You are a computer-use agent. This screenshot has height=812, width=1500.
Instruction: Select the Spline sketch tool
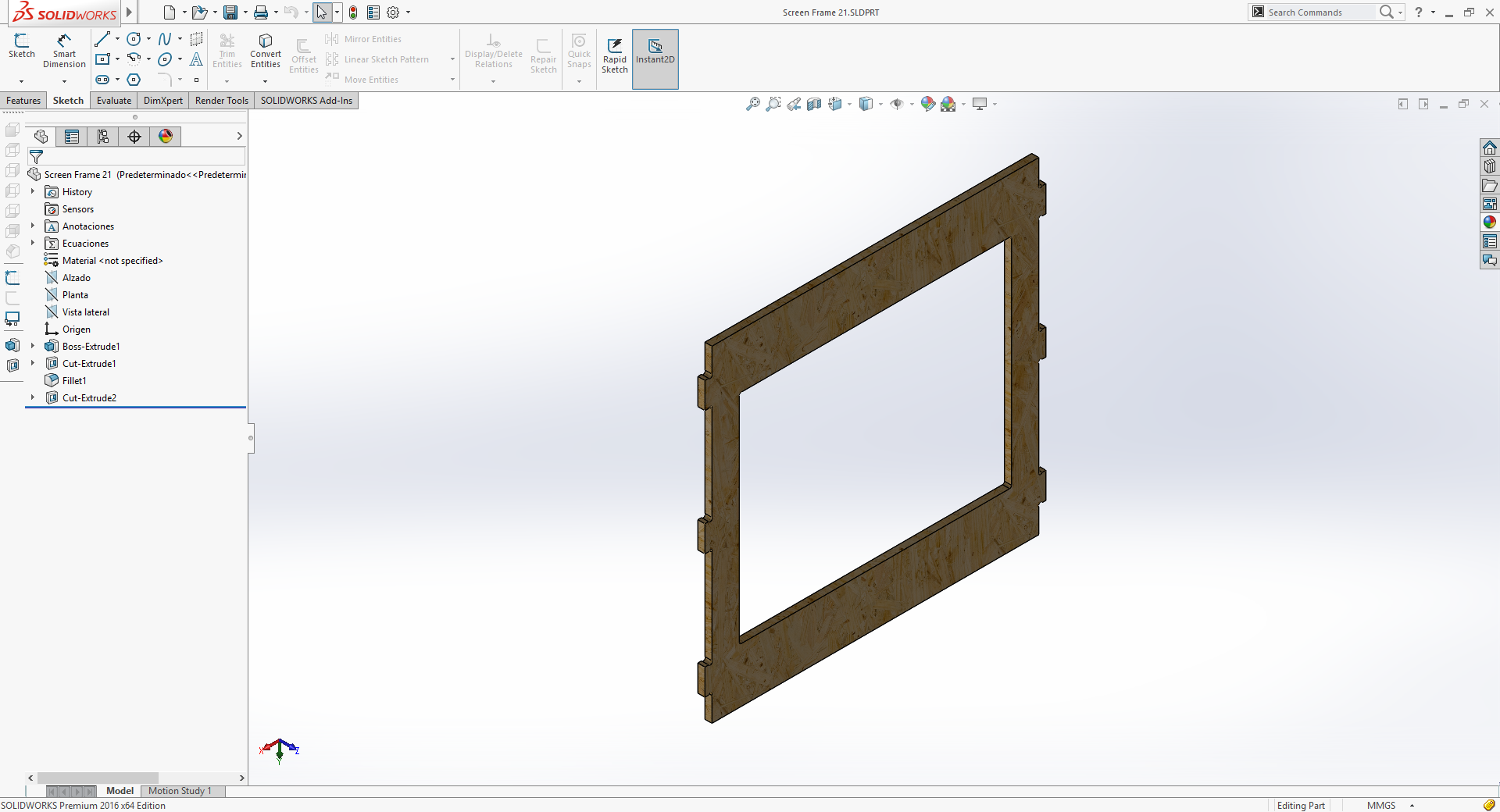click(x=165, y=39)
